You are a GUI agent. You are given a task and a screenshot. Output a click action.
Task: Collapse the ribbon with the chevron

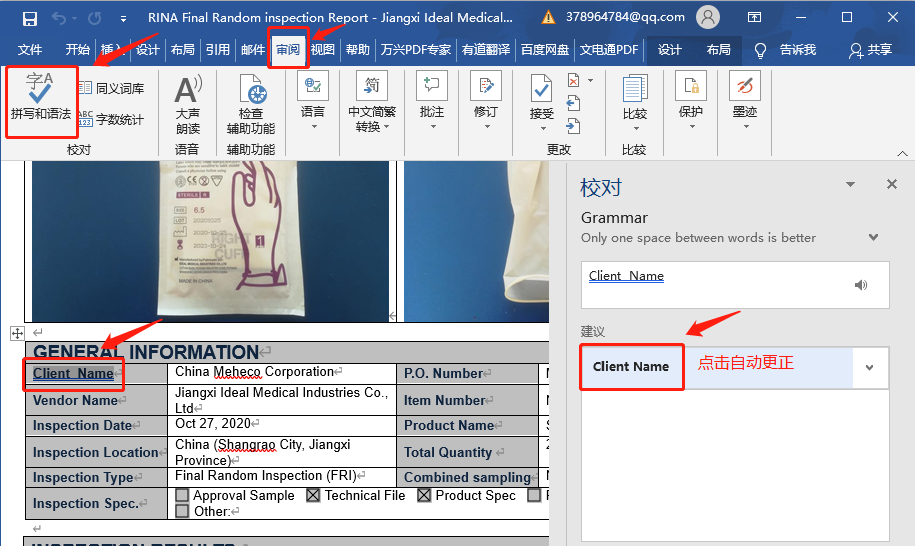tap(902, 153)
